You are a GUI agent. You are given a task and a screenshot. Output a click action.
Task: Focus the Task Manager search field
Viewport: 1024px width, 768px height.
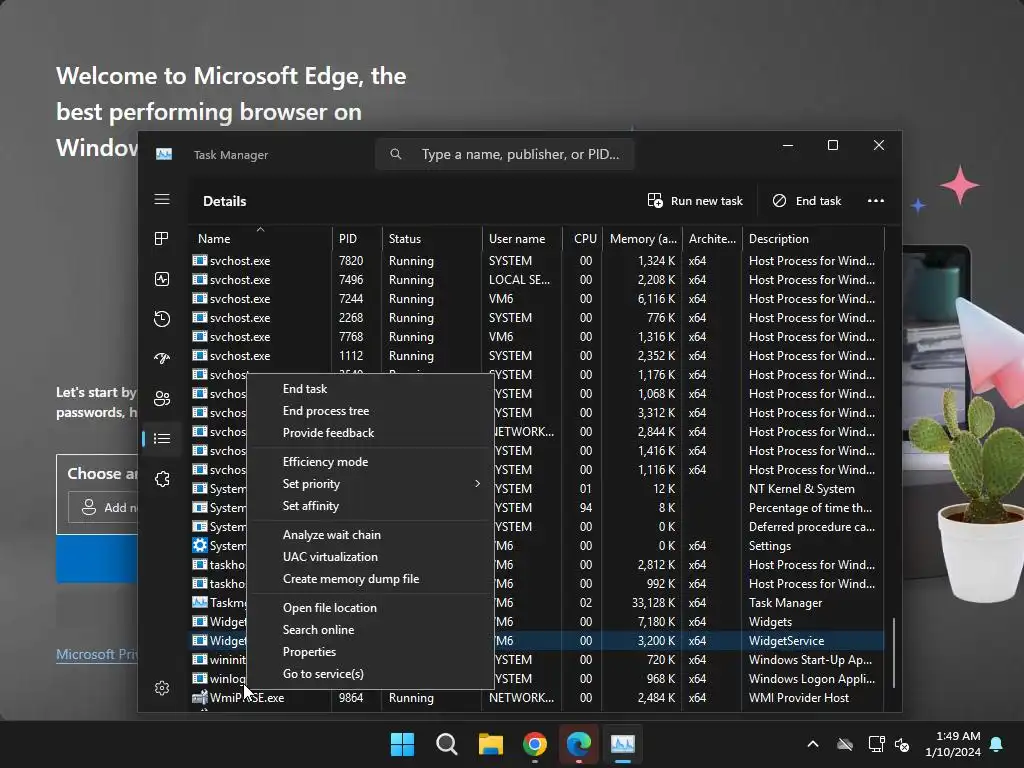504,154
